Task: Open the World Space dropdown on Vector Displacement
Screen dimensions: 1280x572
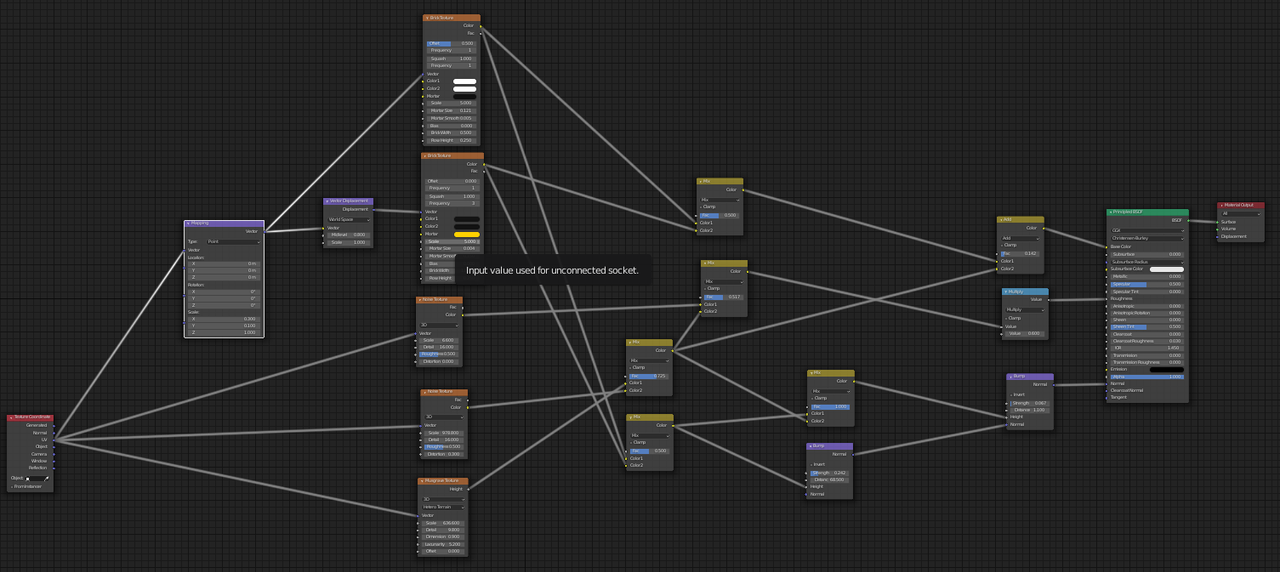Action: (348, 219)
